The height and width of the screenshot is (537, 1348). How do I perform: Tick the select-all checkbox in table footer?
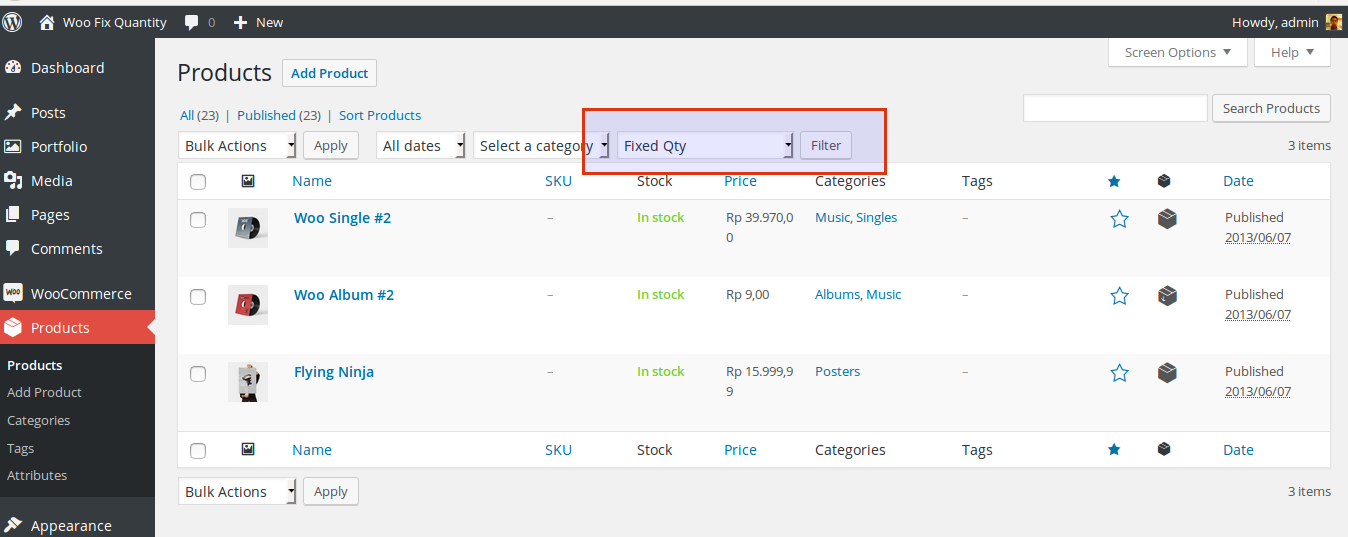click(198, 451)
